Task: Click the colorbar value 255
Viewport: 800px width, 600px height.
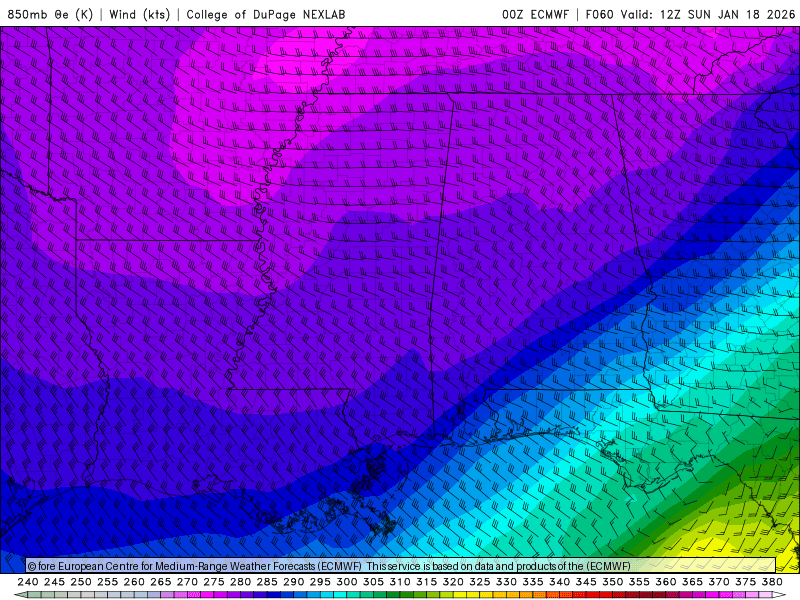Action: [107, 582]
